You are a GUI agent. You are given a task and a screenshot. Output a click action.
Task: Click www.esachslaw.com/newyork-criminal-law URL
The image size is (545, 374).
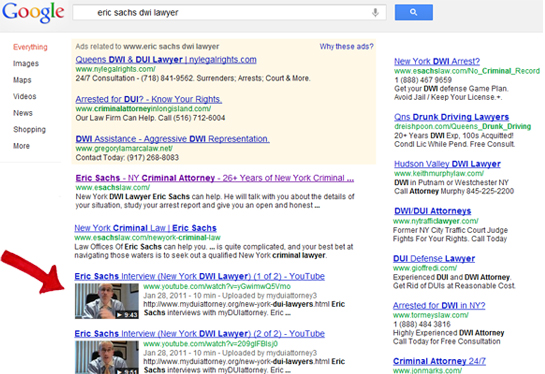[147, 238]
